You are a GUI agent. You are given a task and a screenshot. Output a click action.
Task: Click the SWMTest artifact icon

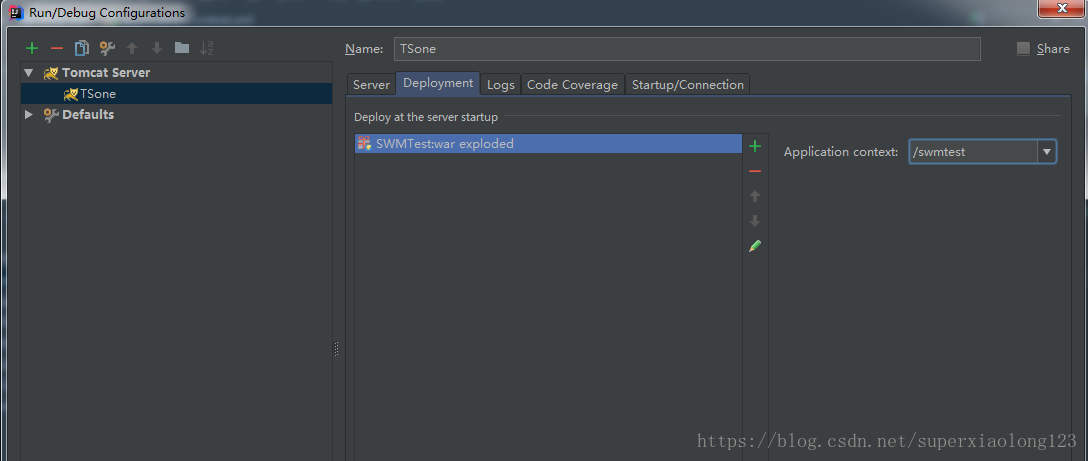pyautogui.click(x=364, y=144)
